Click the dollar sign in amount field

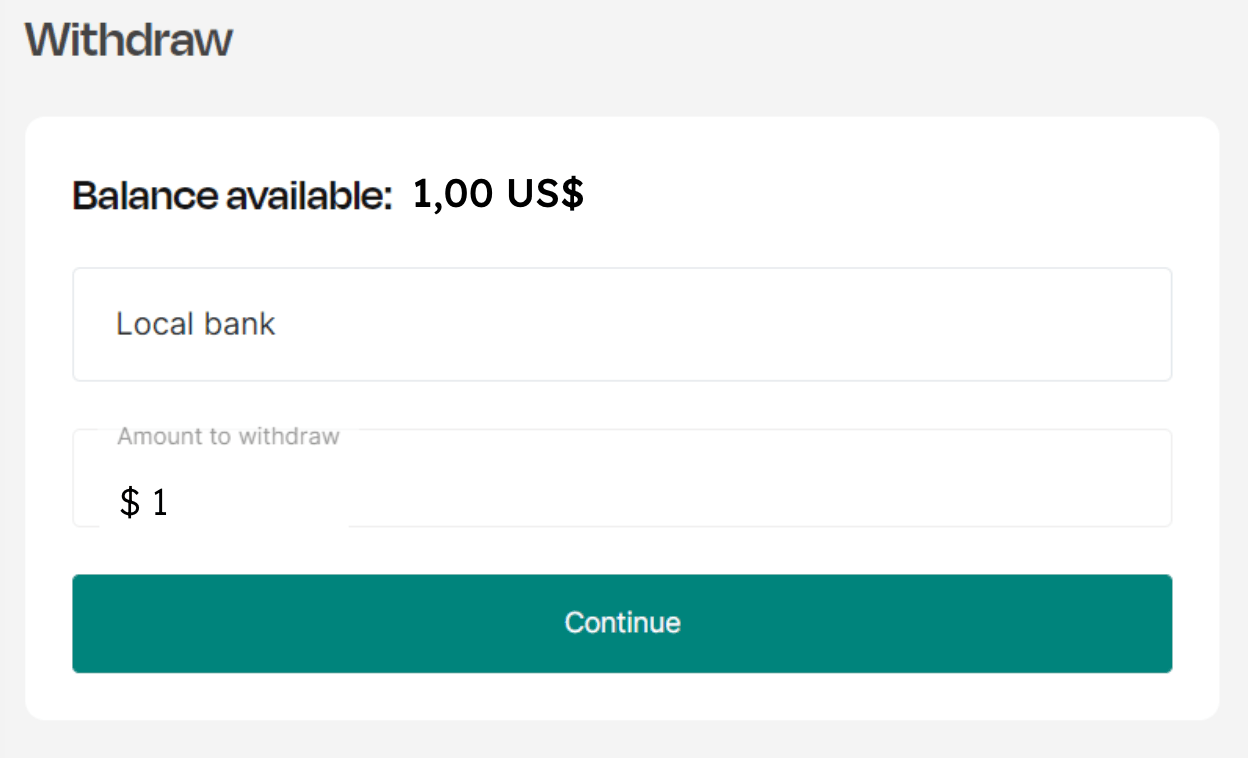[128, 502]
